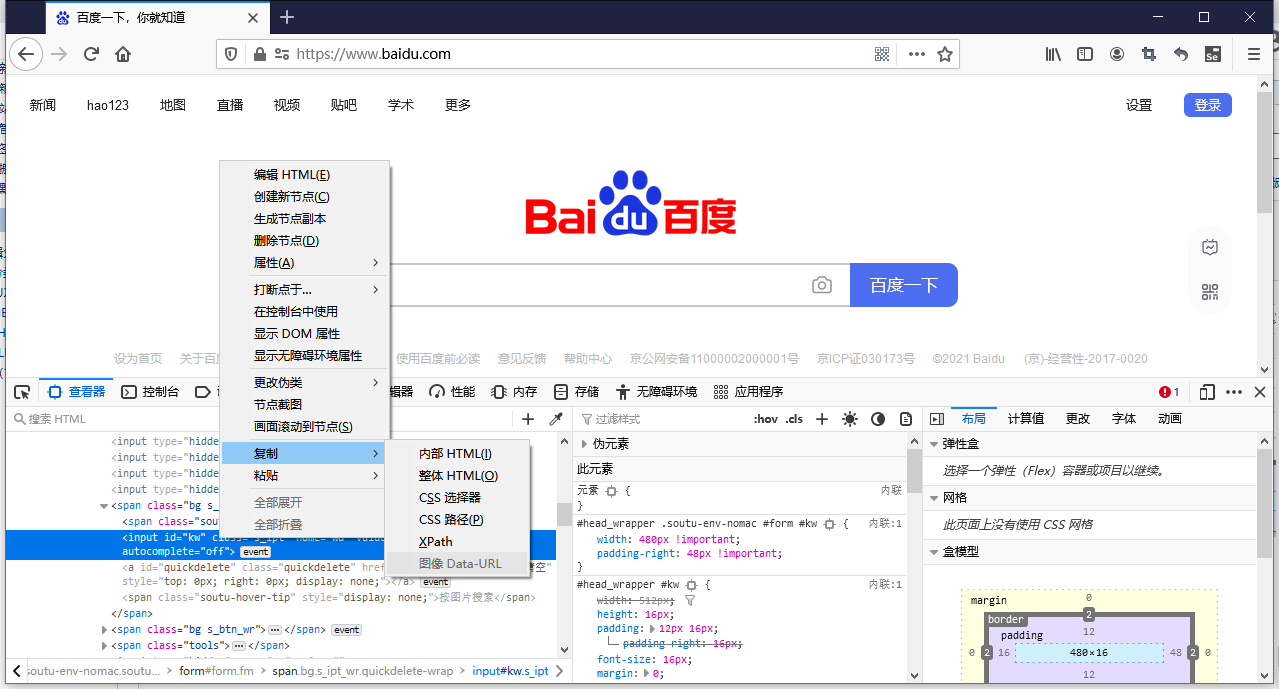
Task: Open the 粘贴 submenu
Action: pos(305,476)
